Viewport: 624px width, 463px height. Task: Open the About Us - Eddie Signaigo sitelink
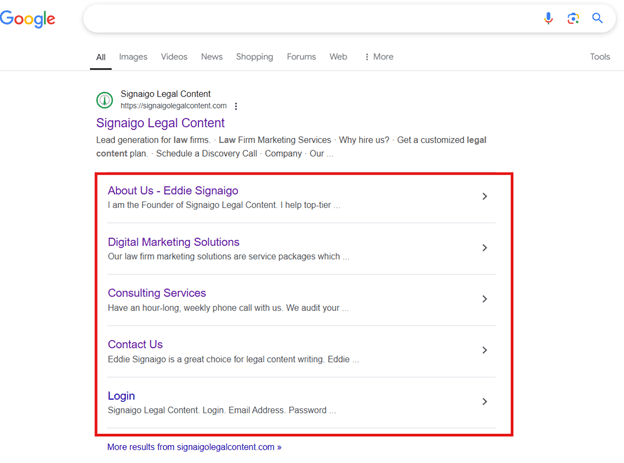coord(173,191)
